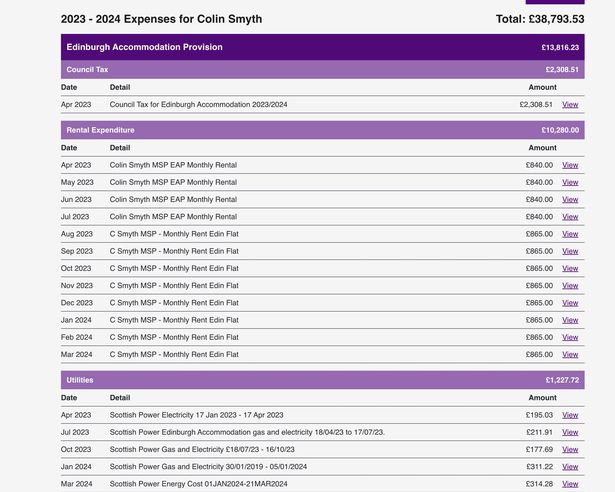Select the Total £38,793.53 text
The image size is (615, 492).
point(540,19)
